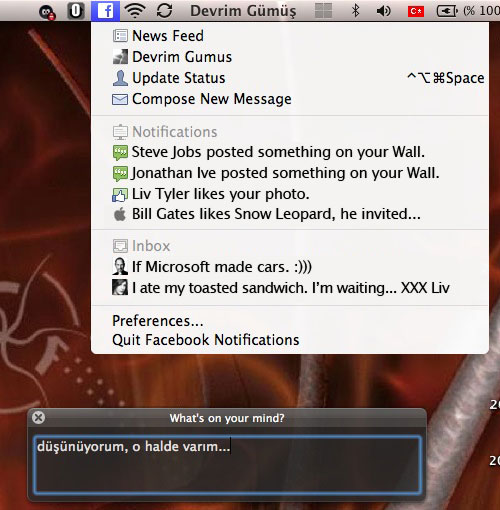Viewport: 500px width, 510px height.
Task: Click the envelope icon beside Compose New Message
Action: click(120, 99)
